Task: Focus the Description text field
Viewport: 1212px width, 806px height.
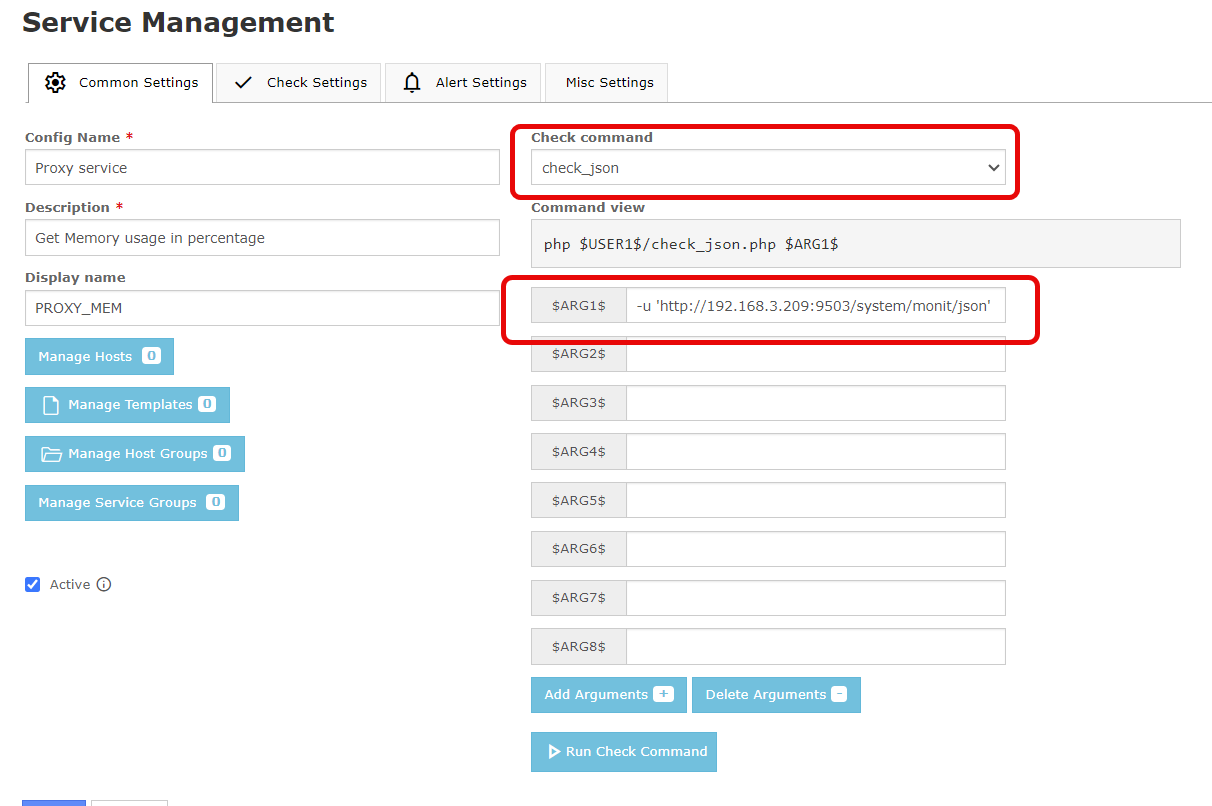Action: pyautogui.click(x=261, y=238)
